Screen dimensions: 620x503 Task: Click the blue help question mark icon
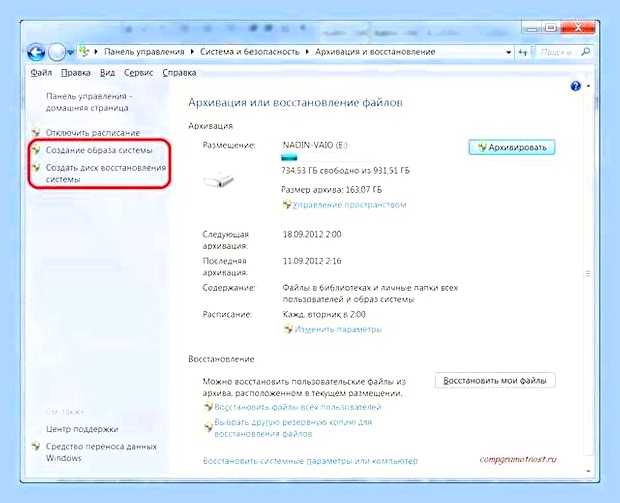point(575,86)
